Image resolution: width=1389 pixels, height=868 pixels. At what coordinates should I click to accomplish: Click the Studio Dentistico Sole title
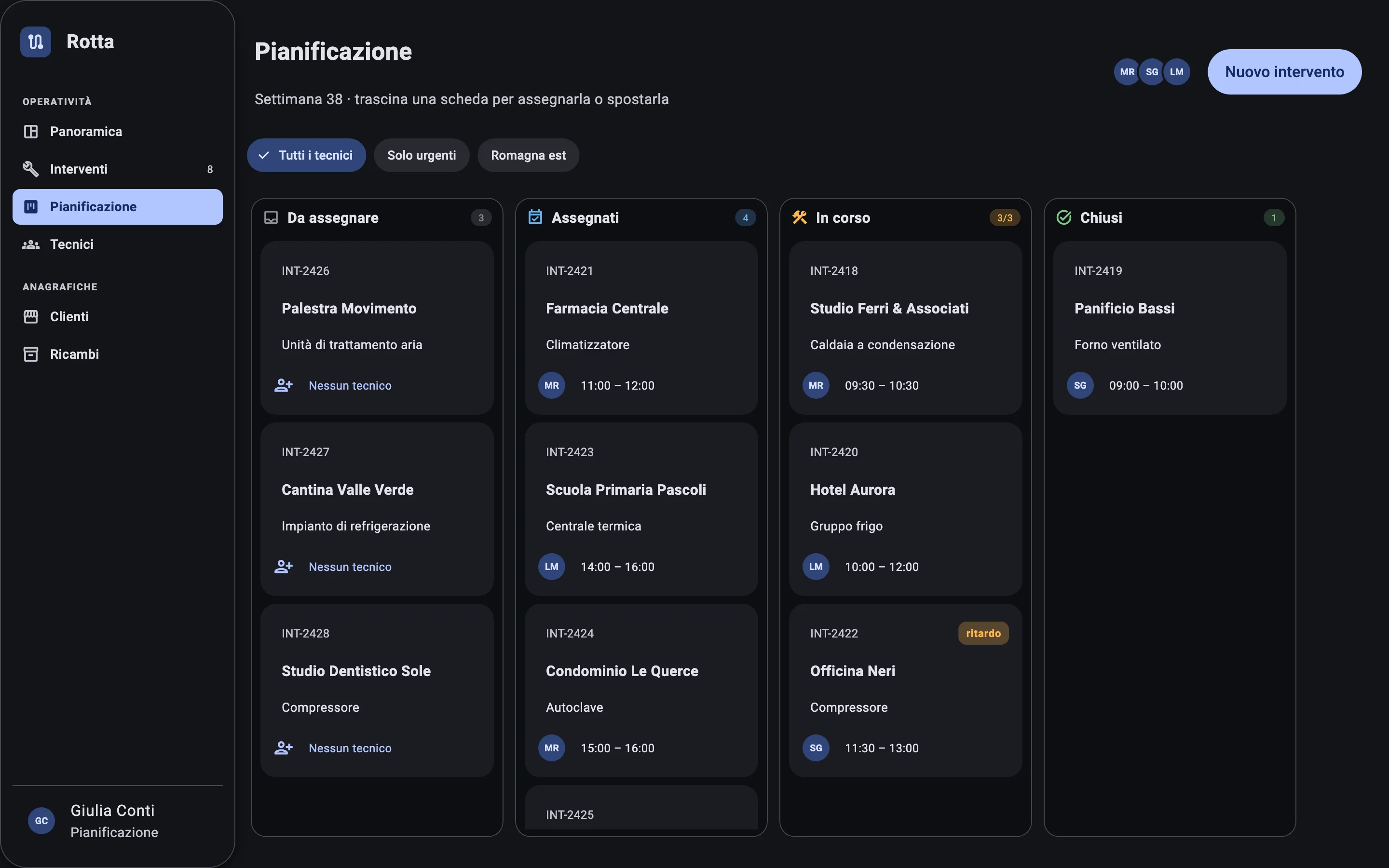[356, 671]
